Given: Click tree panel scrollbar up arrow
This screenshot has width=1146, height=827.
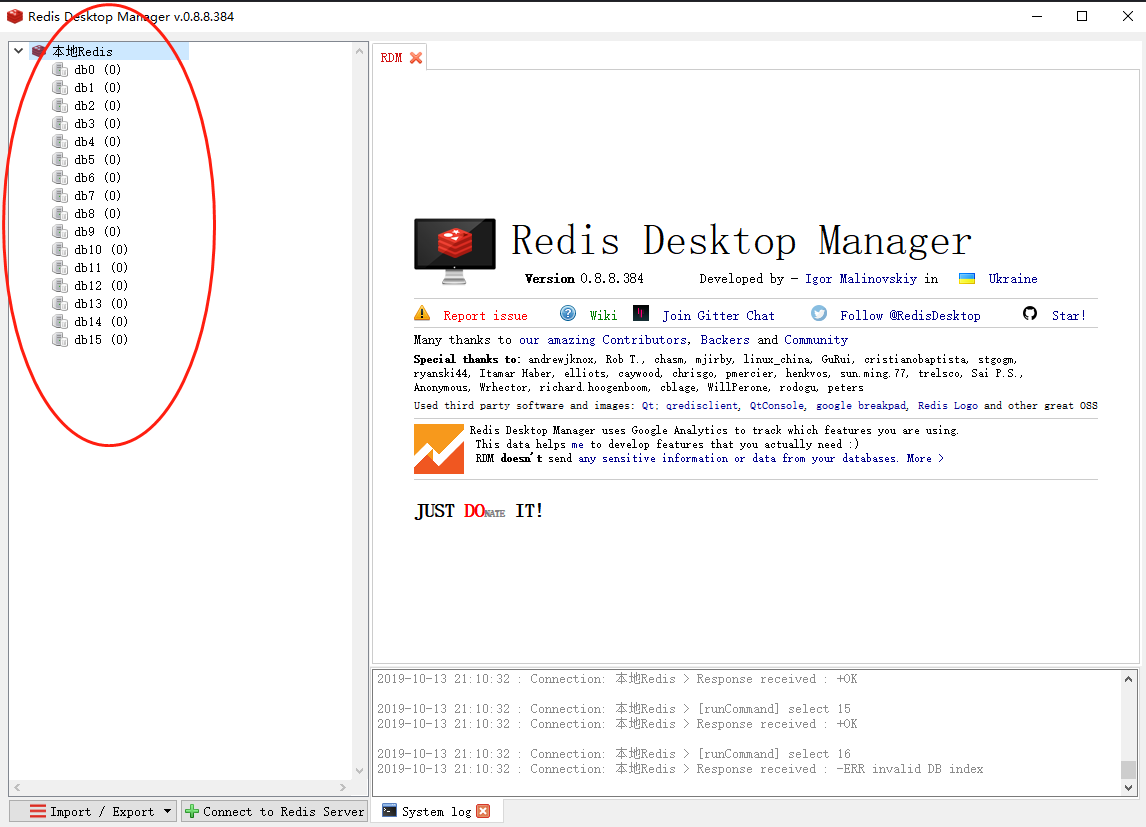Looking at the screenshot, I should (359, 51).
